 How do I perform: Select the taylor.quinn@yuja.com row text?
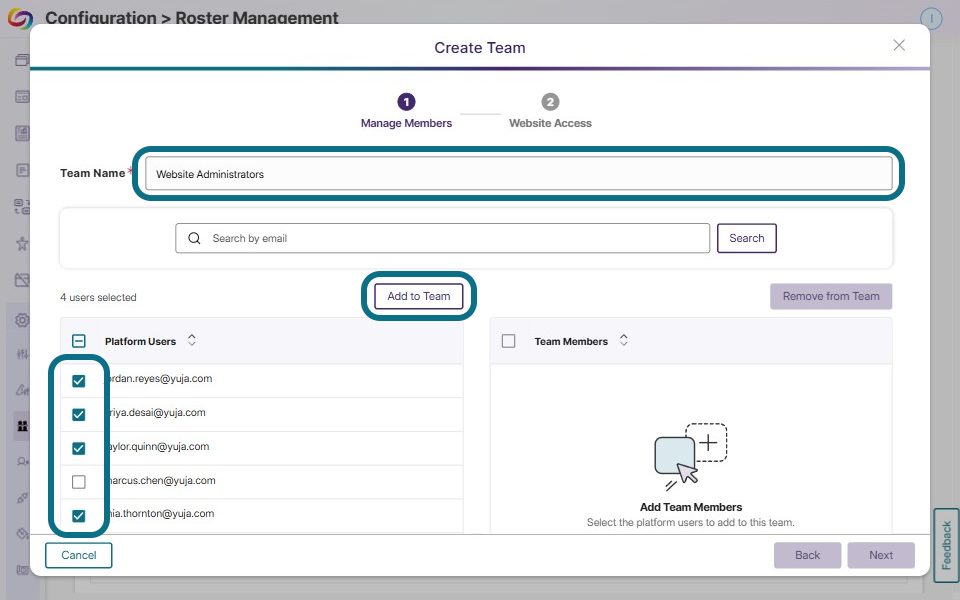coord(158,447)
